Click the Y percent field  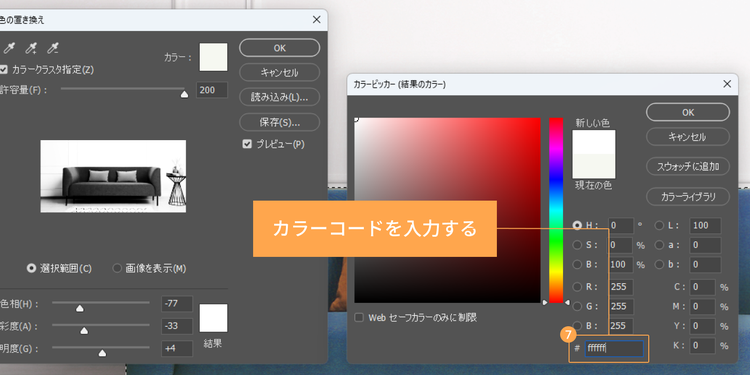coord(703,326)
